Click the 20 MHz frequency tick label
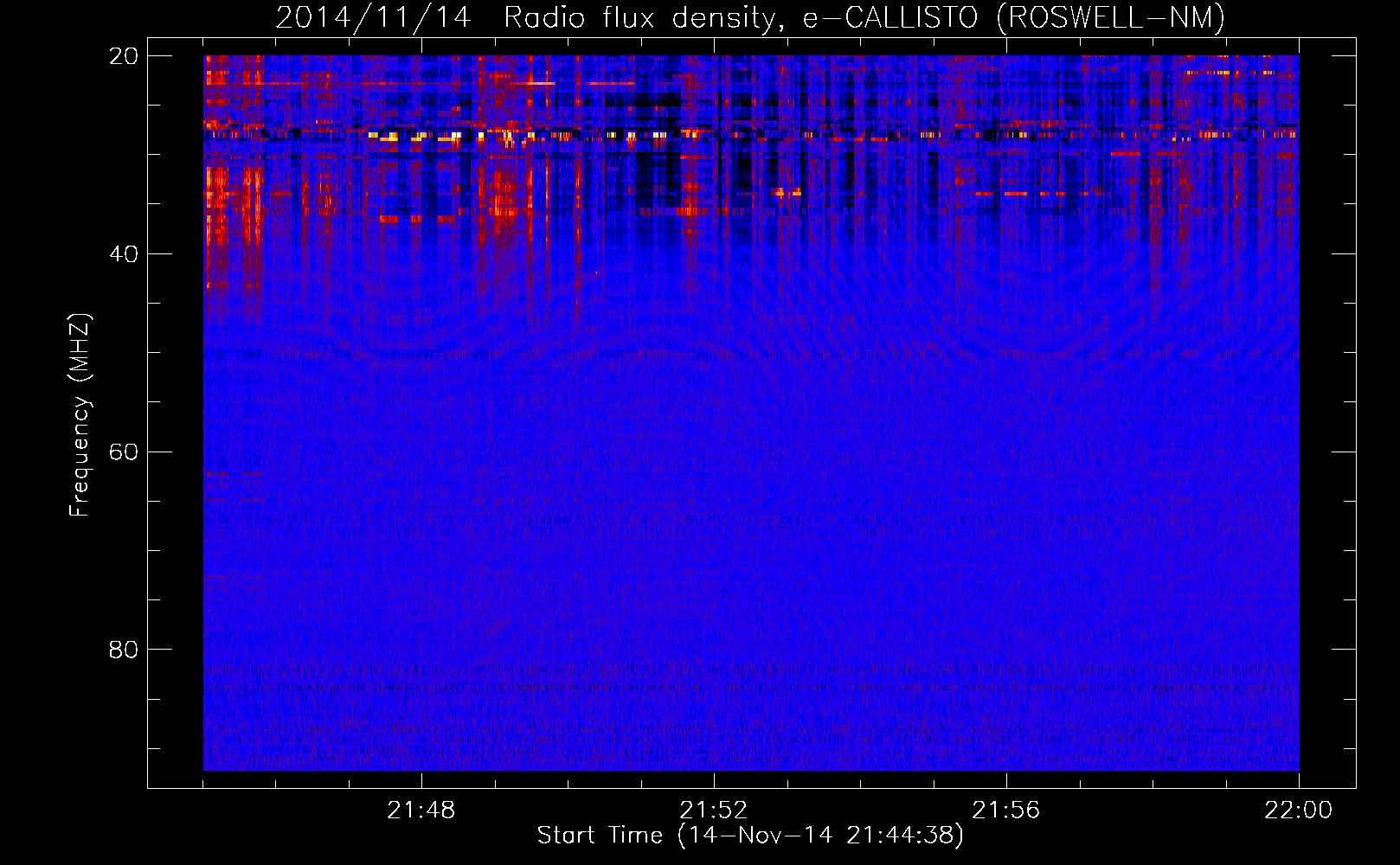 [123, 56]
